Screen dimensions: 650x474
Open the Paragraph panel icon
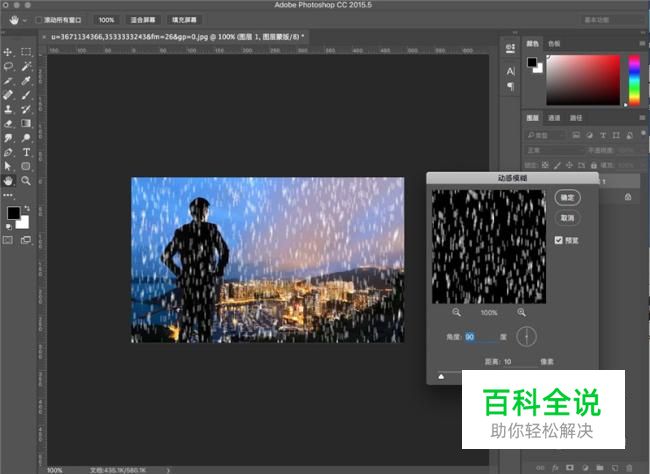(x=511, y=87)
